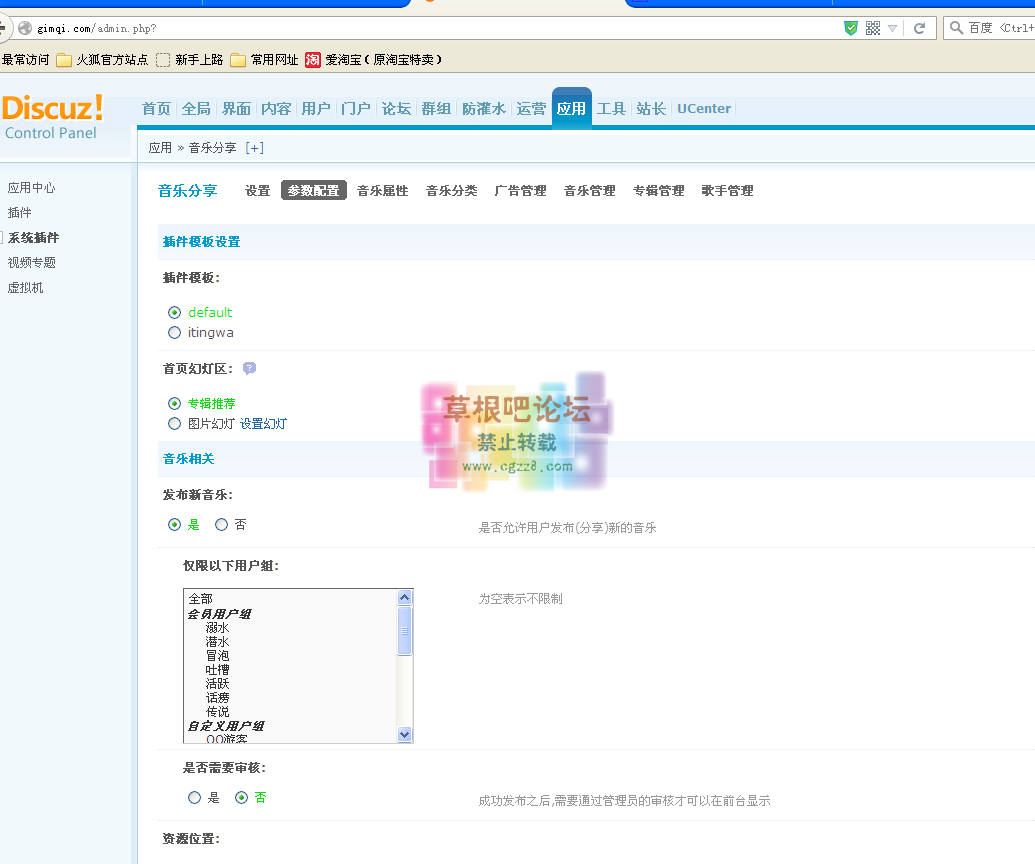Click the QR code icon in address bar
Screen dimensions: 1035x864
[872, 28]
